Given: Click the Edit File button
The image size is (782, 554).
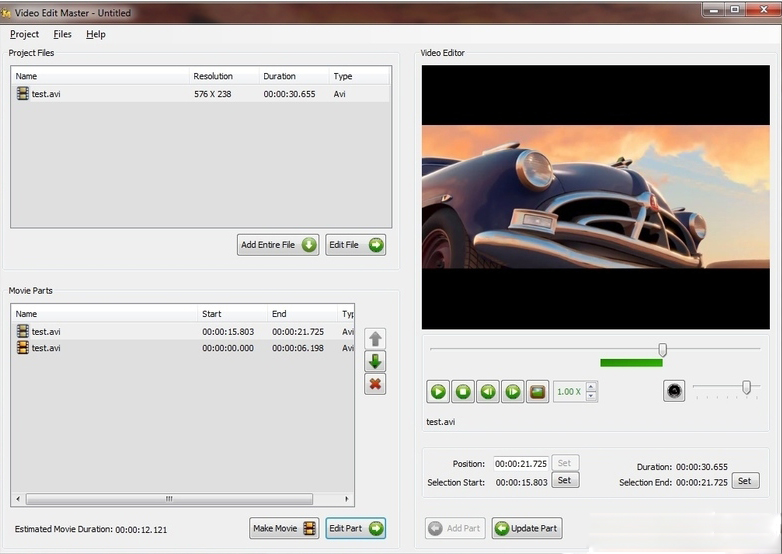Looking at the screenshot, I should click(x=356, y=245).
